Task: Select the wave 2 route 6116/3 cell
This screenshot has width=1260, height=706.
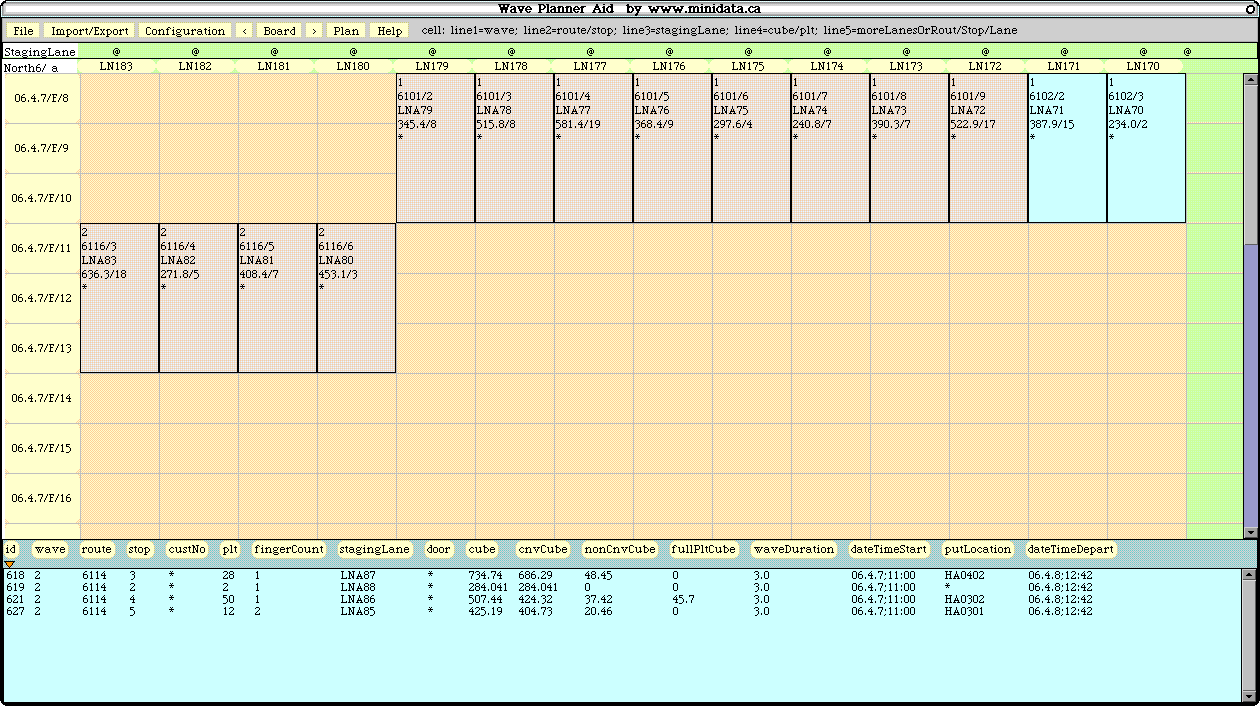Action: pyautogui.click(x=119, y=298)
